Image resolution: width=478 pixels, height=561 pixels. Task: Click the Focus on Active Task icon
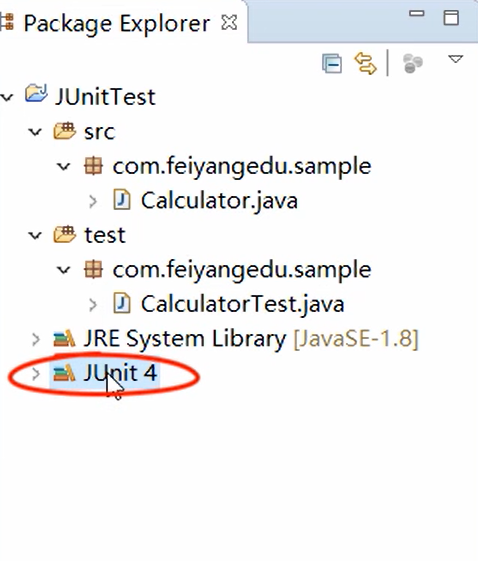(413, 64)
